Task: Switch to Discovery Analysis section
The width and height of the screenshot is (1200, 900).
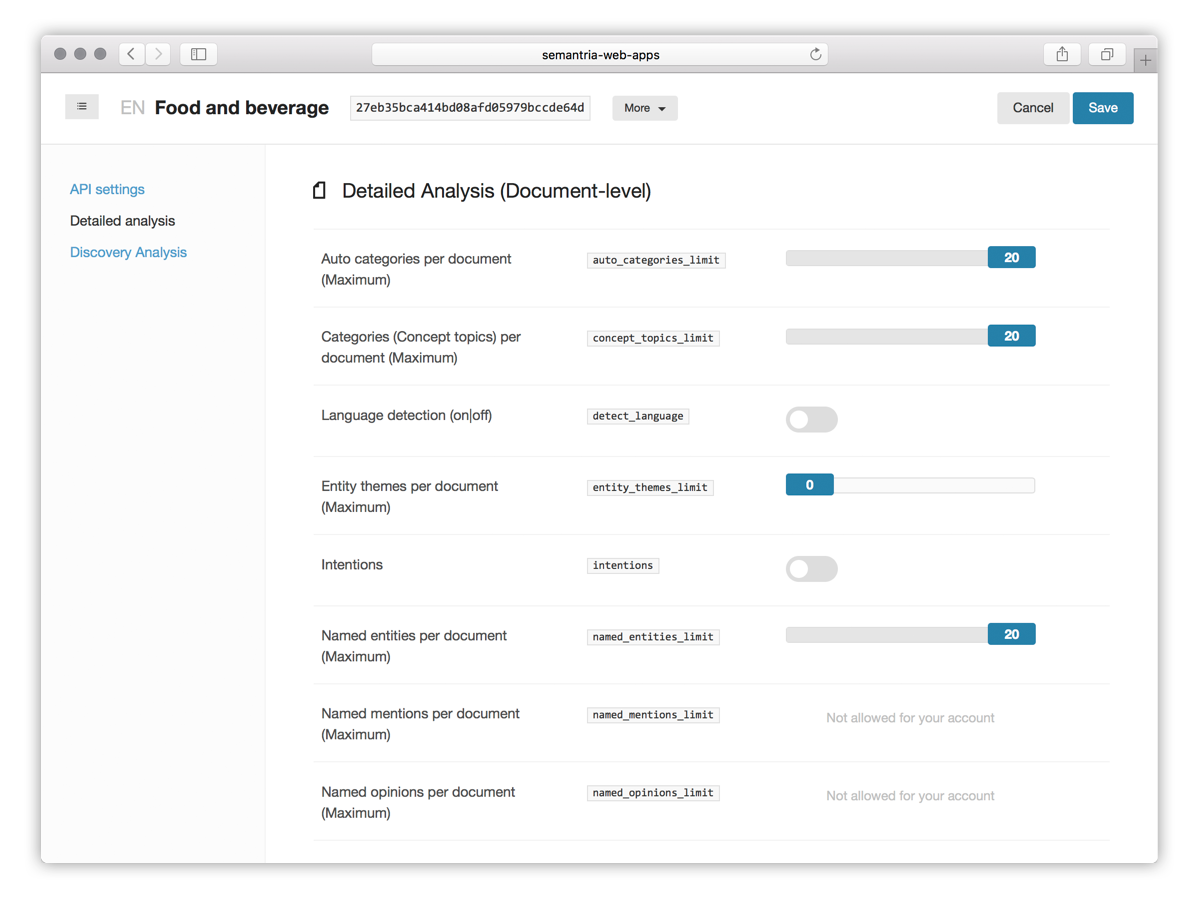Action: click(x=128, y=252)
